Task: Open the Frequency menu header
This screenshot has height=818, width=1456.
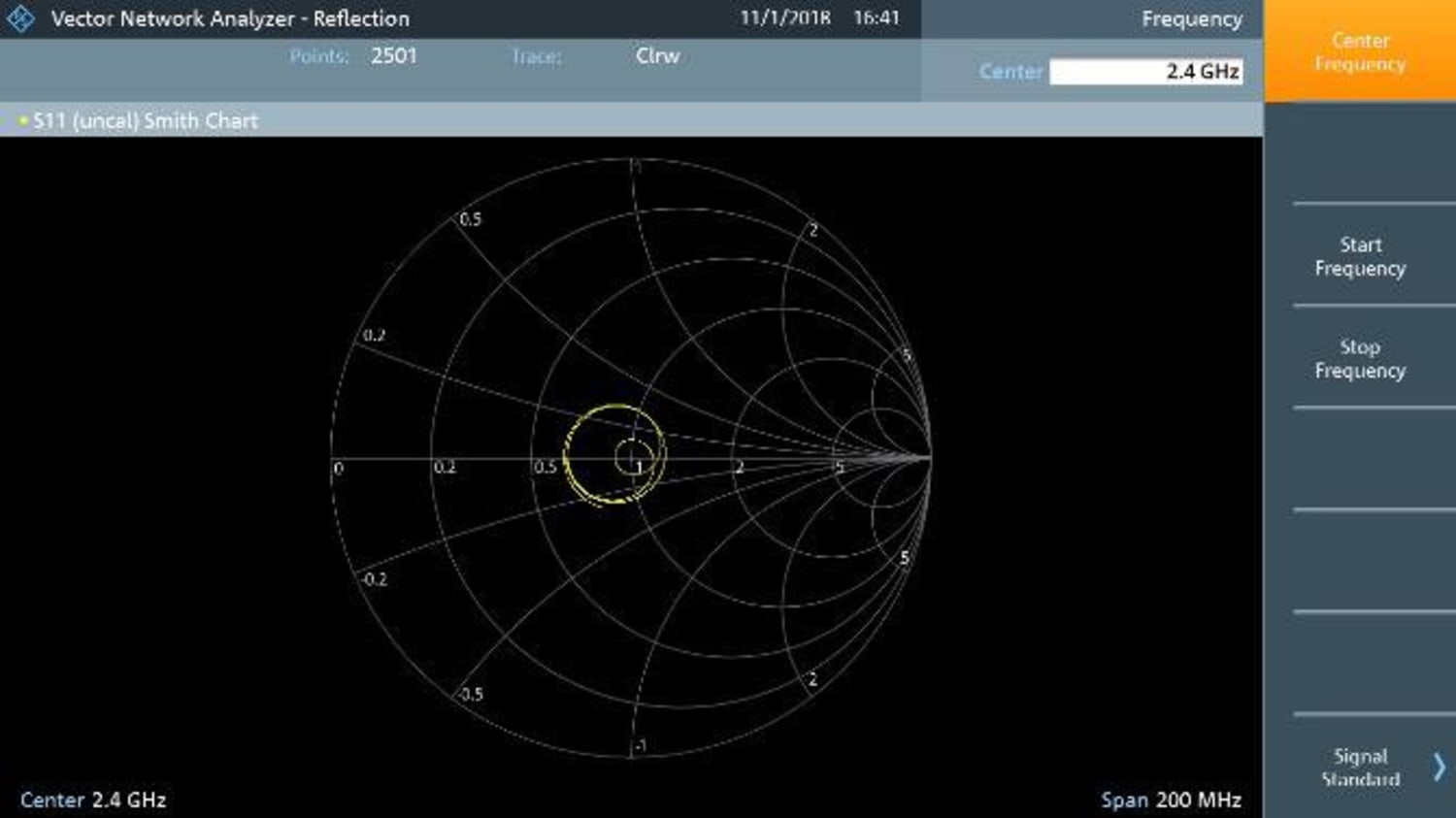Action: (x=1191, y=18)
